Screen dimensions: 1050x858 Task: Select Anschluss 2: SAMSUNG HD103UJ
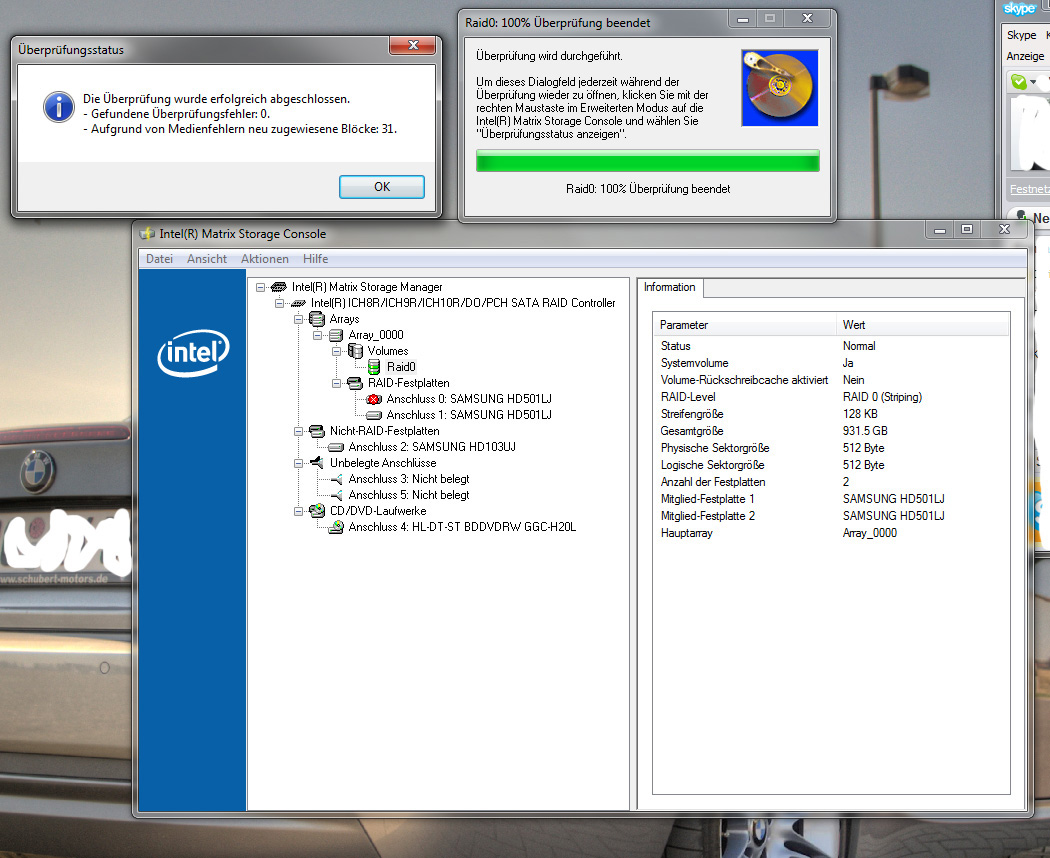click(x=432, y=447)
